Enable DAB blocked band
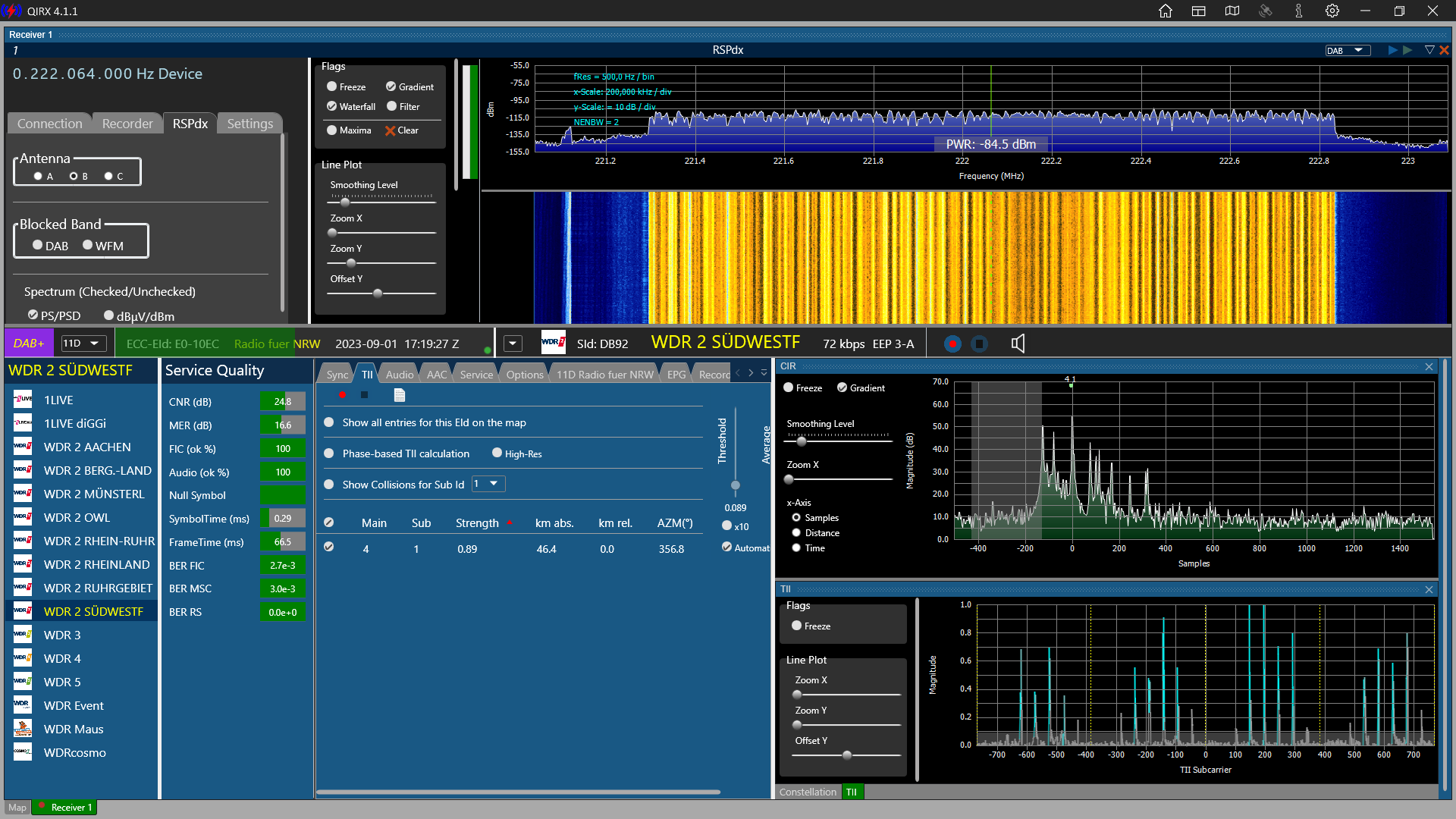The image size is (1456, 819). pos(37,246)
